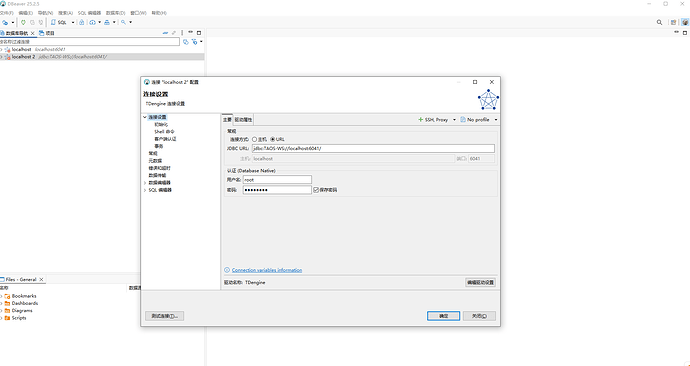Select the 主机 connection radio button
Image resolution: width=690 pixels, height=366 pixels.
pos(254,139)
